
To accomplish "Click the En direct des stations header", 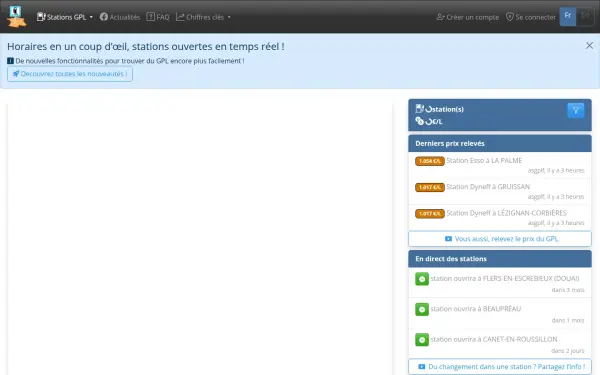I will 500,259.
